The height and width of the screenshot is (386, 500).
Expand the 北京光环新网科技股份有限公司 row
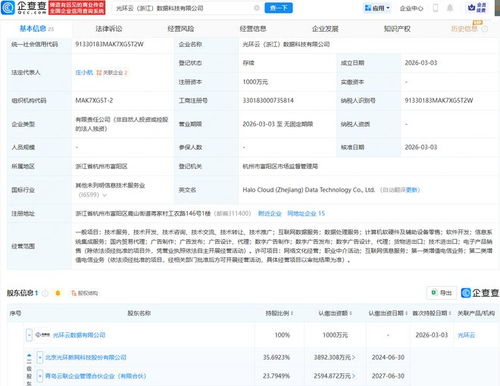(40, 357)
